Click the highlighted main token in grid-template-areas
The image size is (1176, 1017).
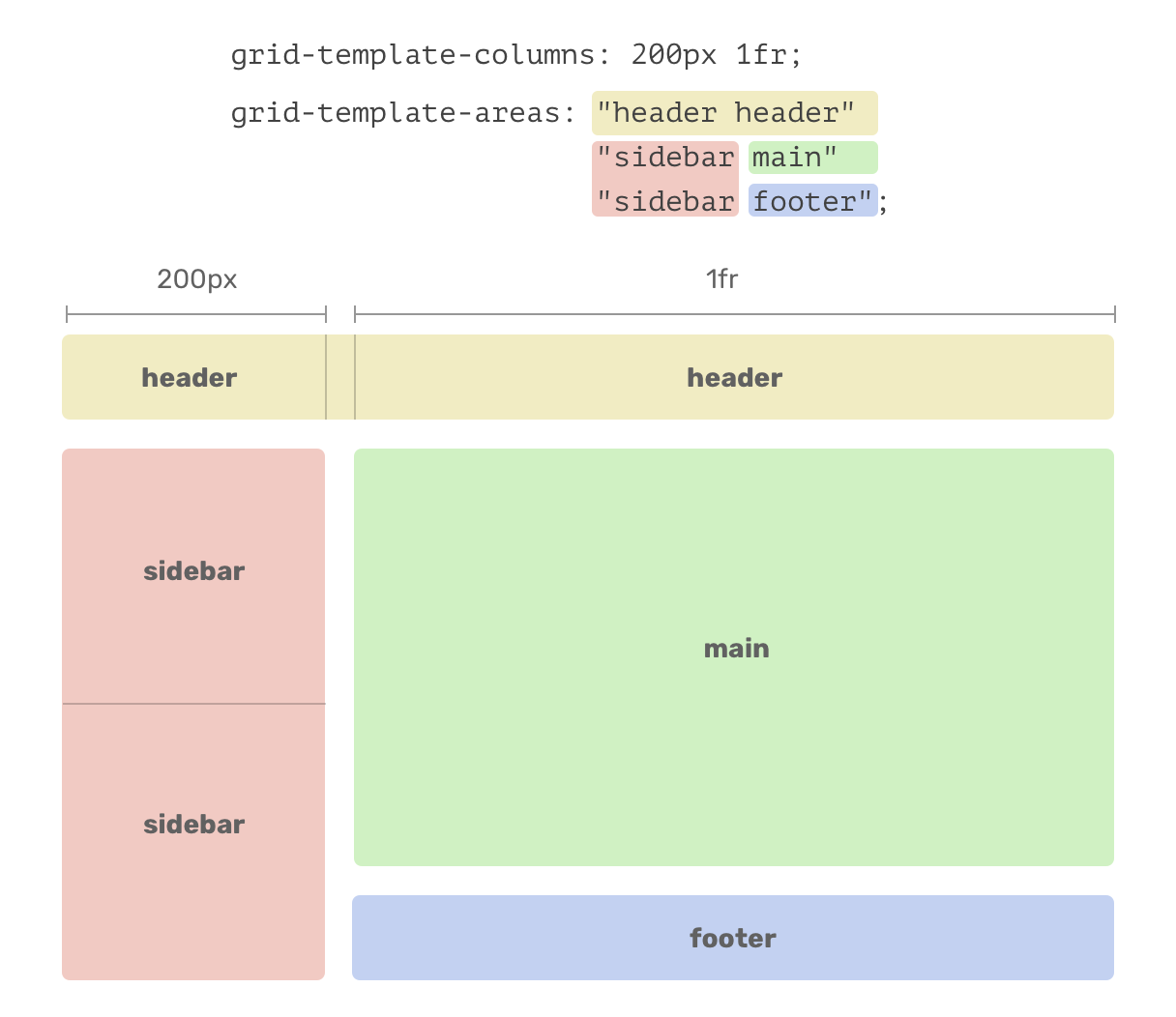tap(812, 157)
